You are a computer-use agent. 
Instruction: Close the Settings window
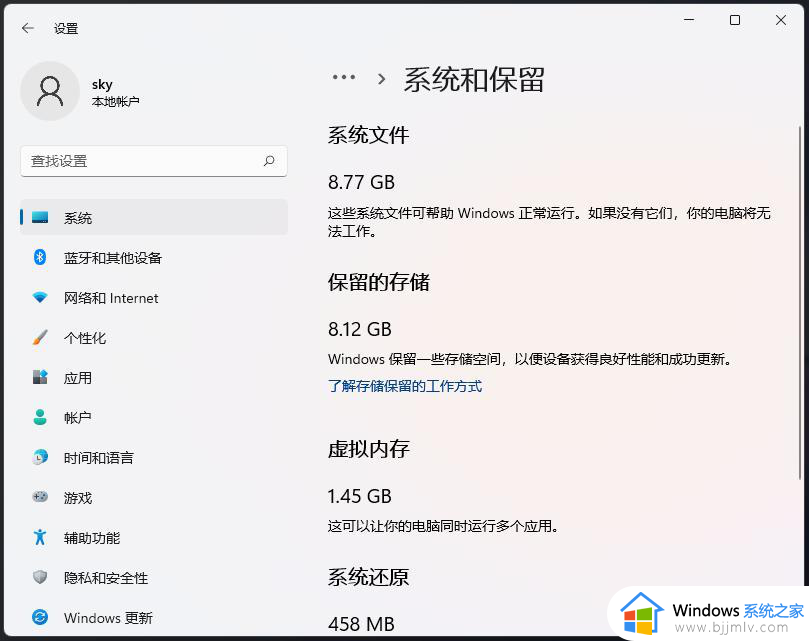[x=781, y=20]
